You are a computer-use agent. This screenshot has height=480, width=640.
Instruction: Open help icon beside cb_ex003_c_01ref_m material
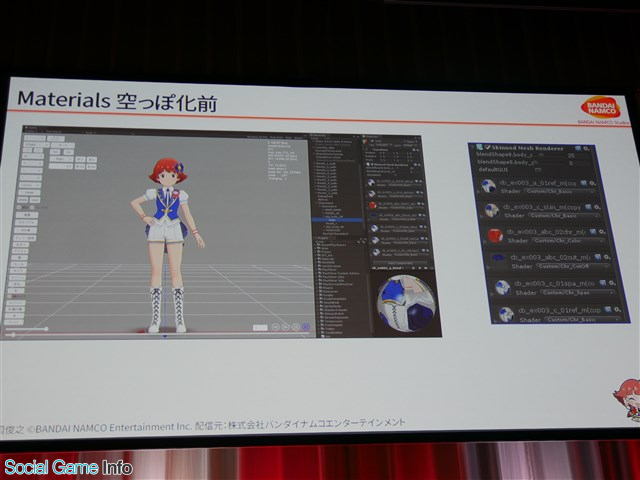point(608,309)
